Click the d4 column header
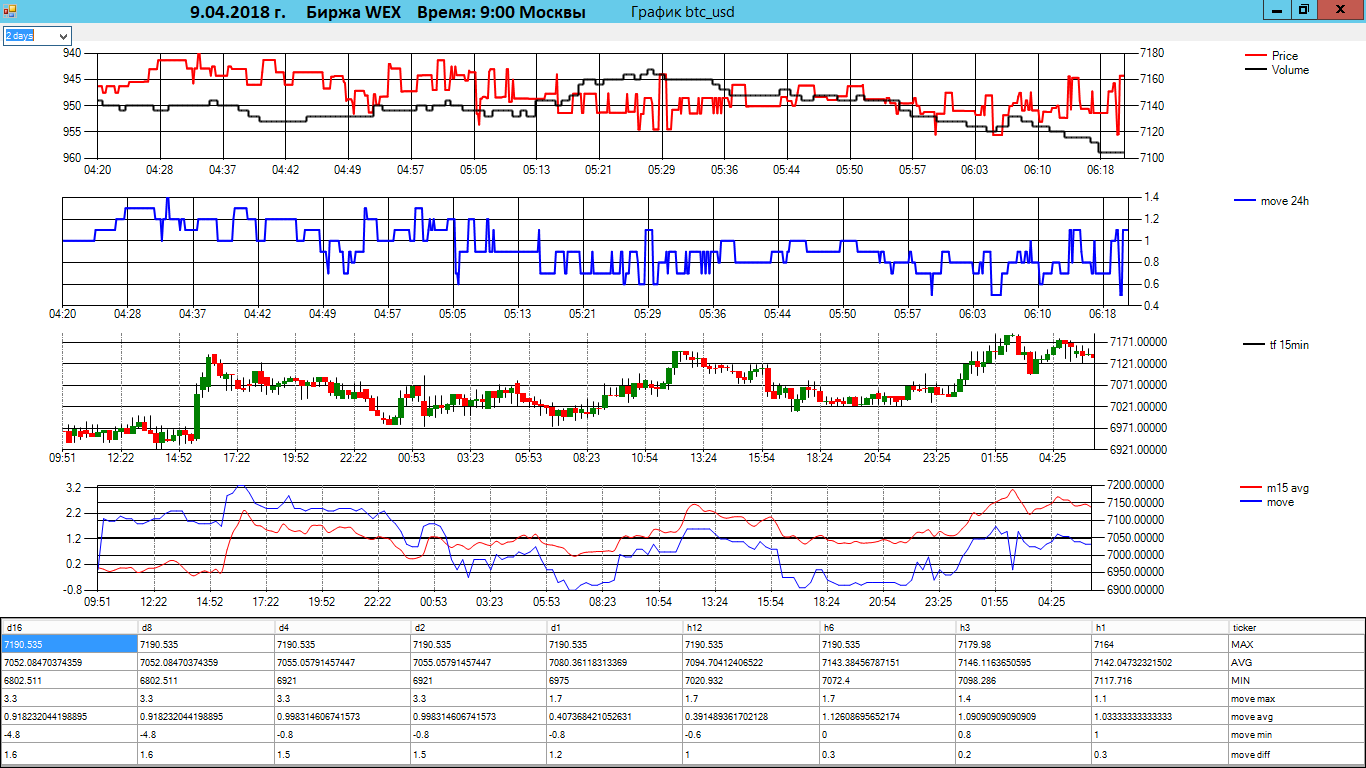 click(341, 627)
